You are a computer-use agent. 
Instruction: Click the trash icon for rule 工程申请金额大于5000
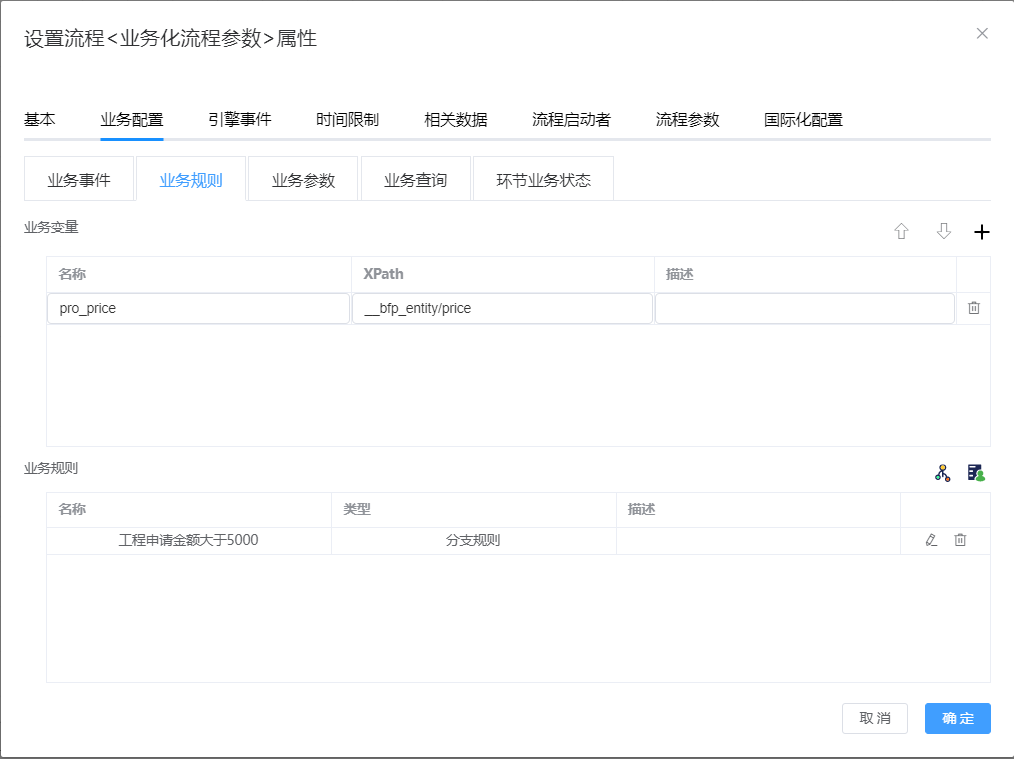pyautogui.click(x=960, y=540)
